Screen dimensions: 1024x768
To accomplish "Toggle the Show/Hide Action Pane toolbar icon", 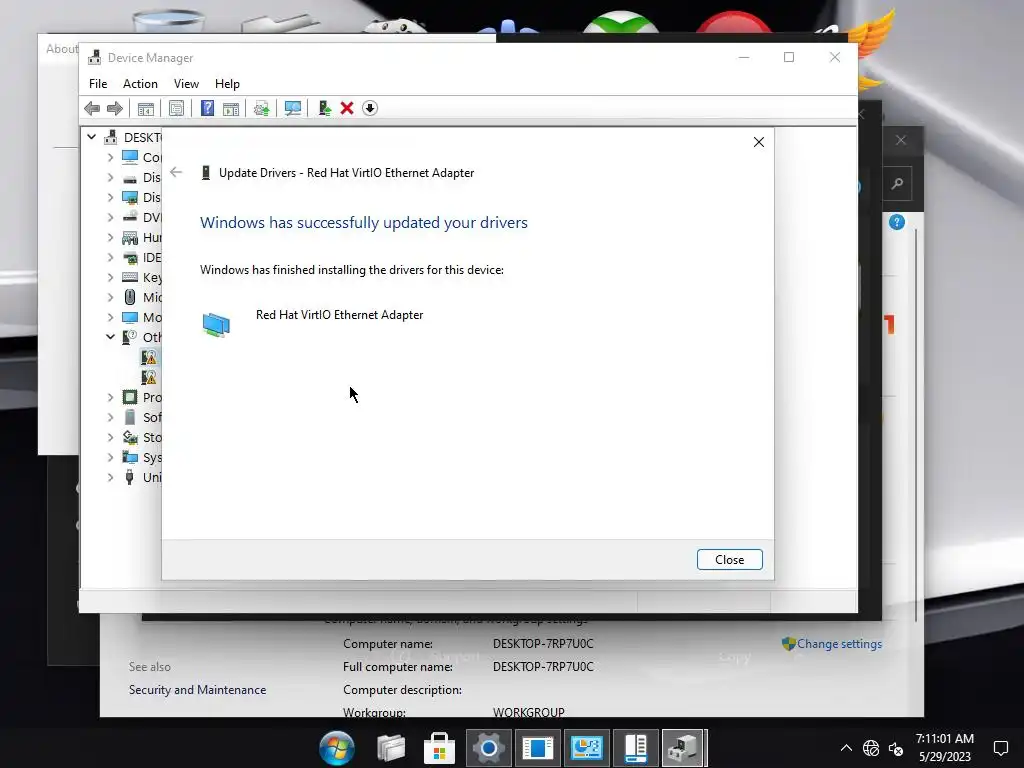I will click(231, 108).
